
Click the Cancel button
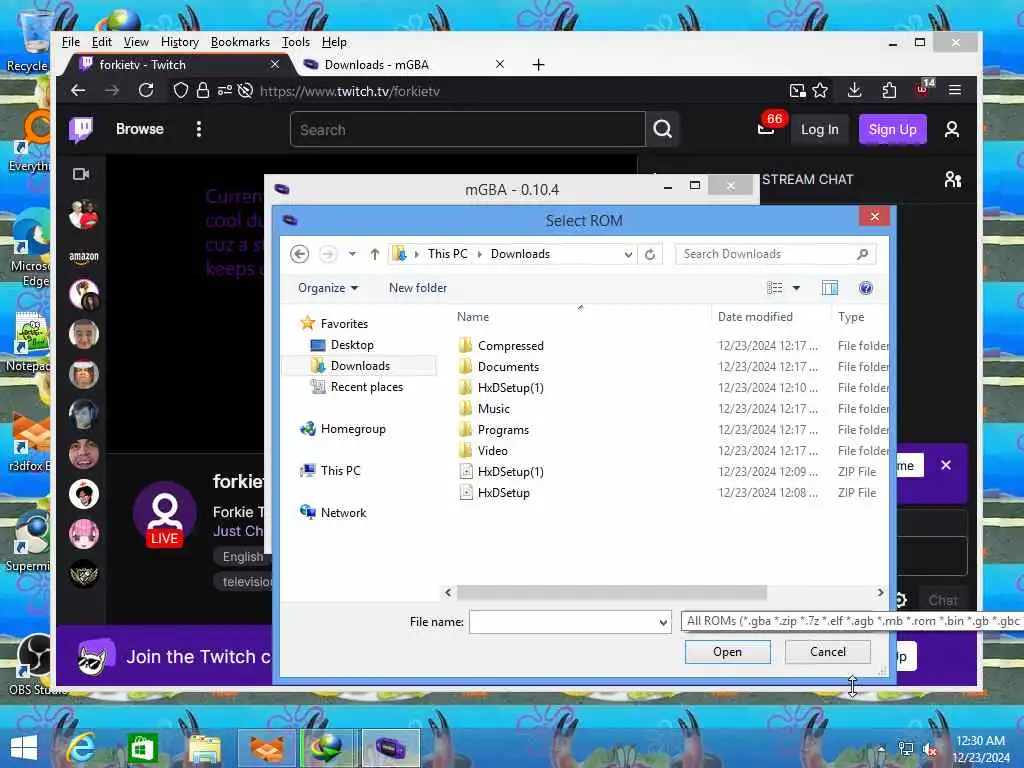[x=827, y=652]
